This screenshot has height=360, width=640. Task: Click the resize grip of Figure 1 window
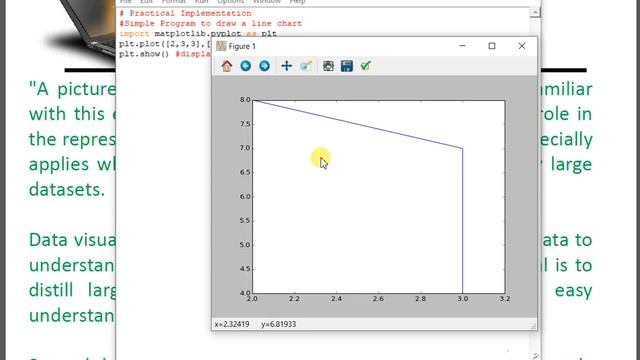(533, 326)
